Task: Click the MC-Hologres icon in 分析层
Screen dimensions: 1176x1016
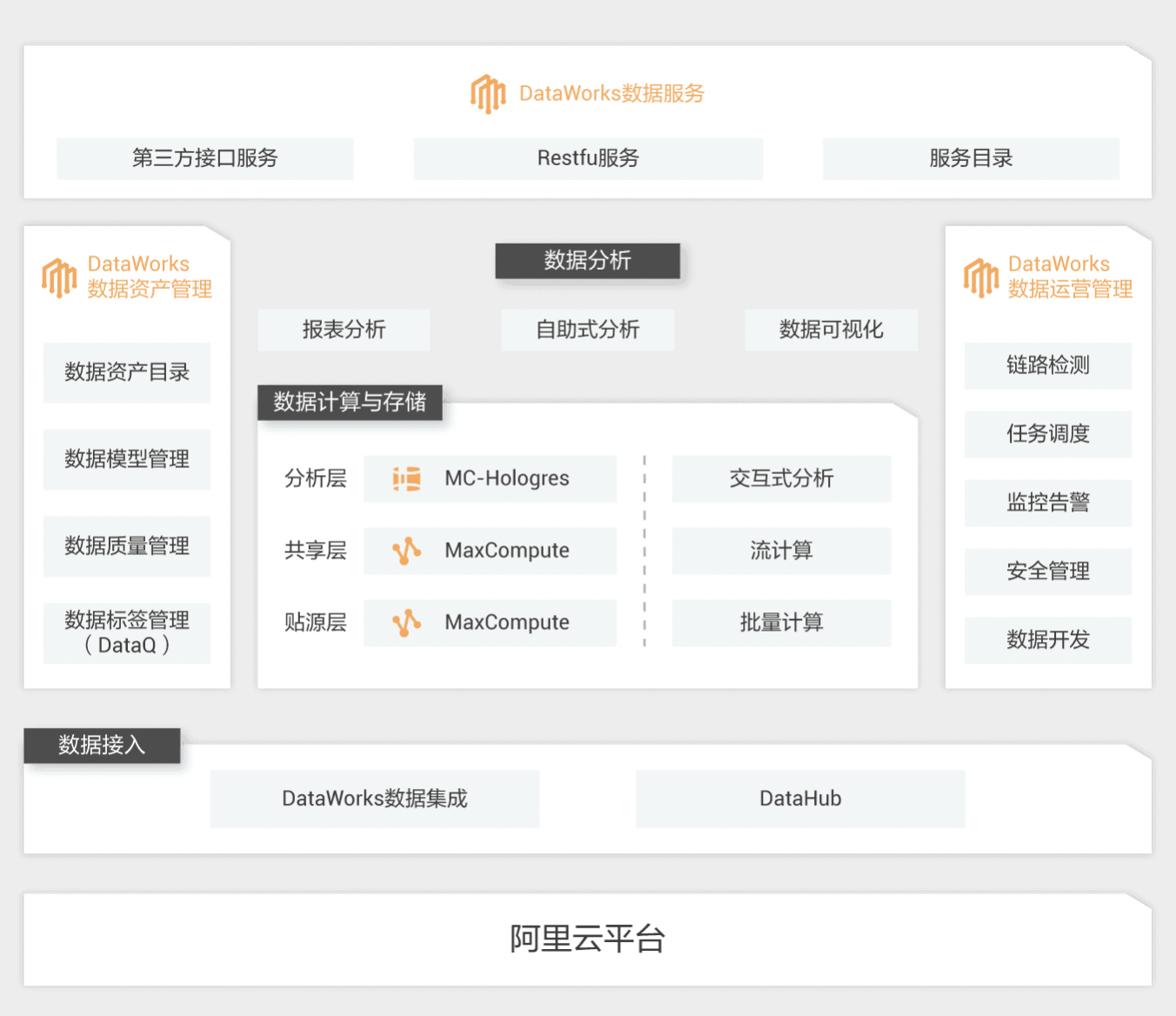Action: coord(406,478)
